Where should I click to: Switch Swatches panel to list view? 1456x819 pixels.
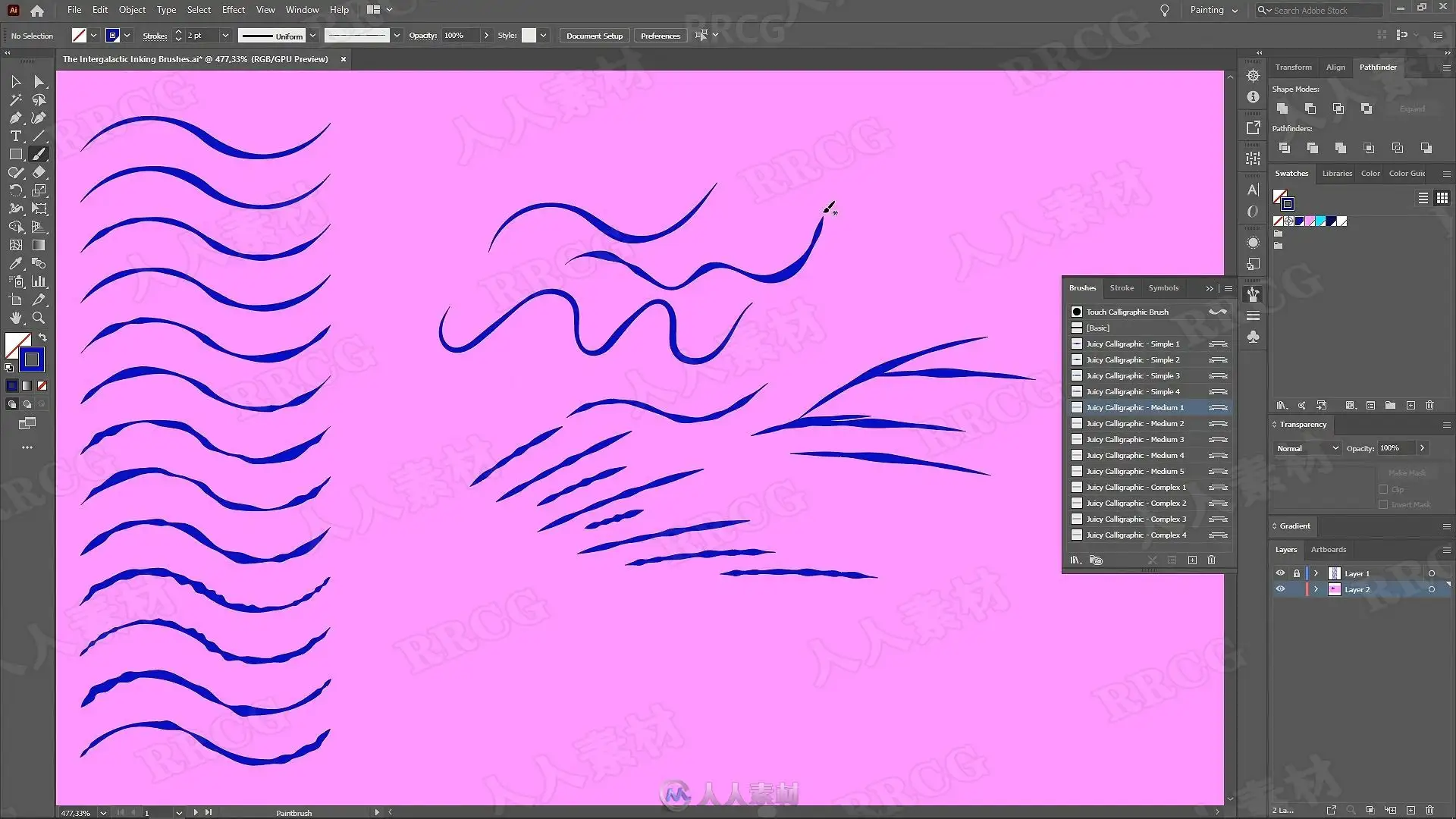pyautogui.click(x=1423, y=198)
